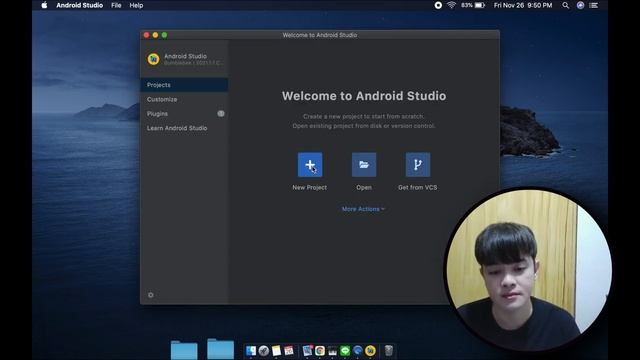Click the window's yellow minimize button
Screen dimensions: 640x360
156,35
